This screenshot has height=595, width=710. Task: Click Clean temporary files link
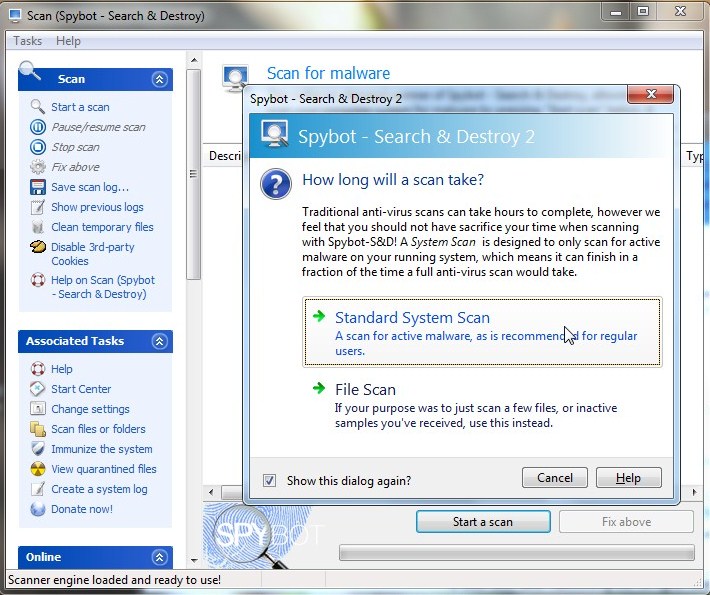pyautogui.click(x=102, y=227)
